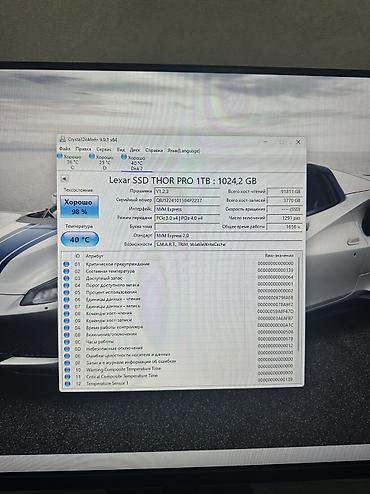Click status icon of row 02 Составная температура
The height and width of the screenshot is (494, 370).
point(66,271)
